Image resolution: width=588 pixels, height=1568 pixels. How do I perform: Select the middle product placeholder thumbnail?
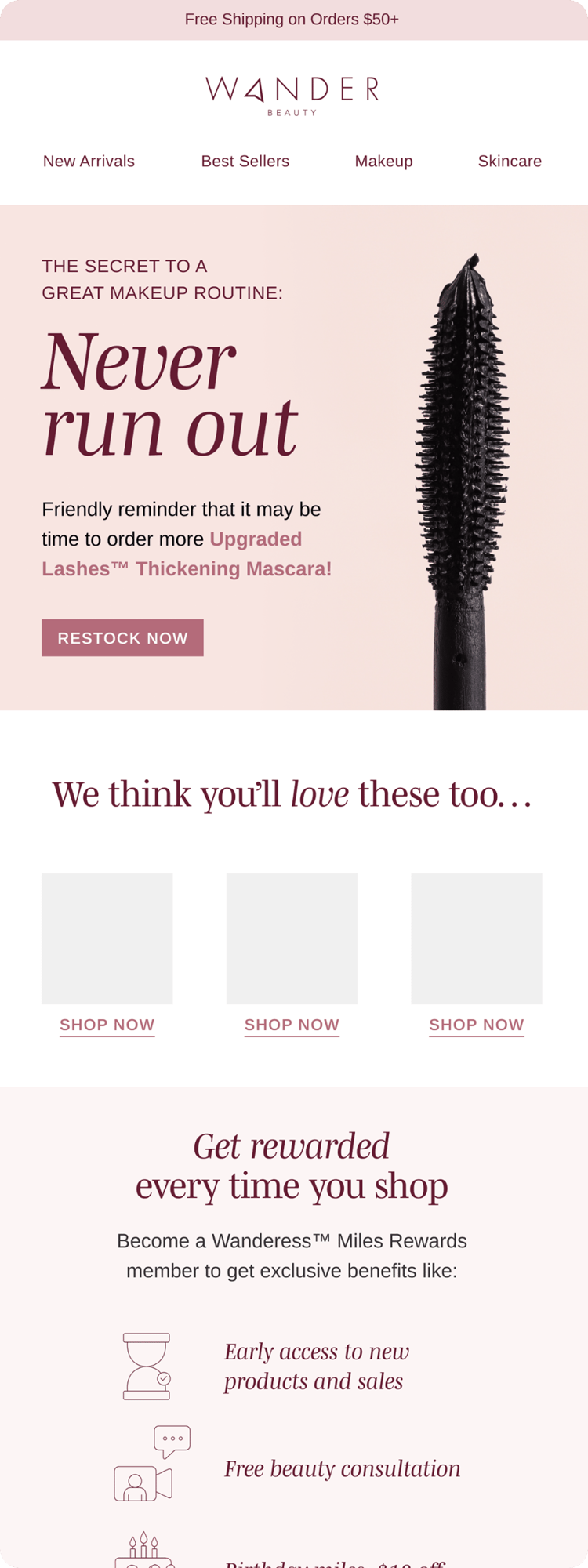(x=292, y=938)
